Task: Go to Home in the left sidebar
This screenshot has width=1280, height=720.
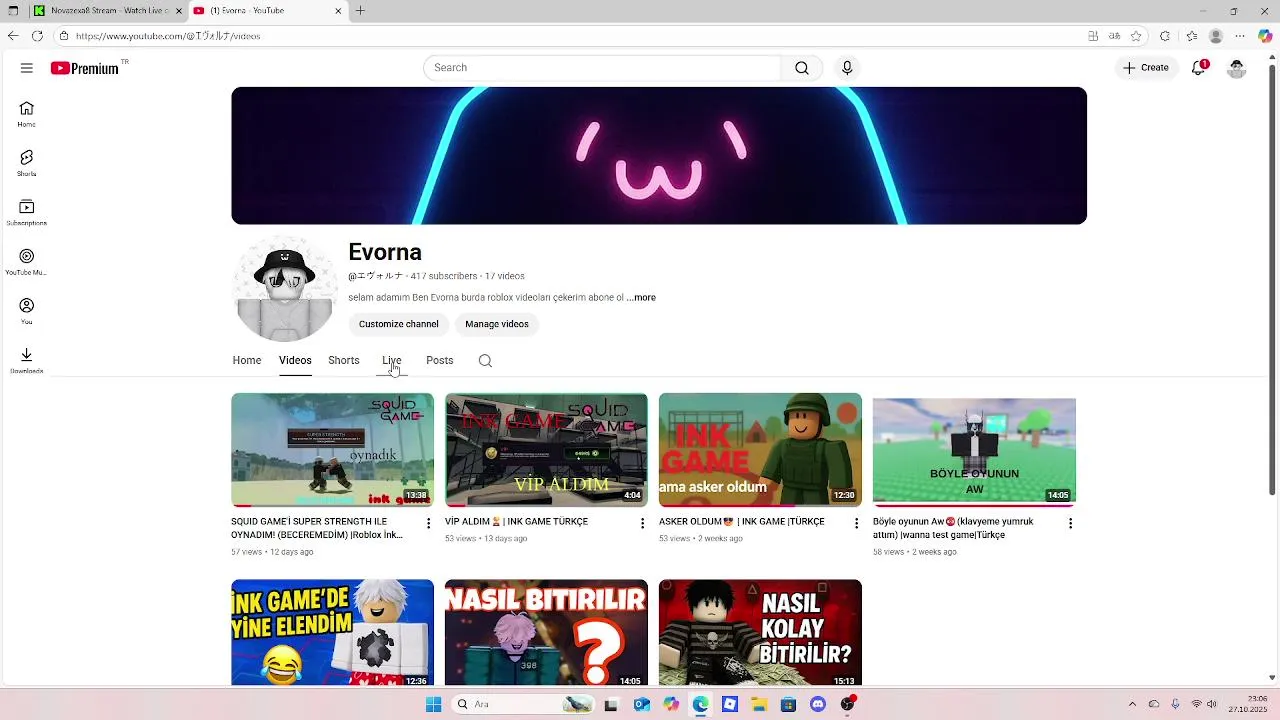Action: pyautogui.click(x=27, y=114)
